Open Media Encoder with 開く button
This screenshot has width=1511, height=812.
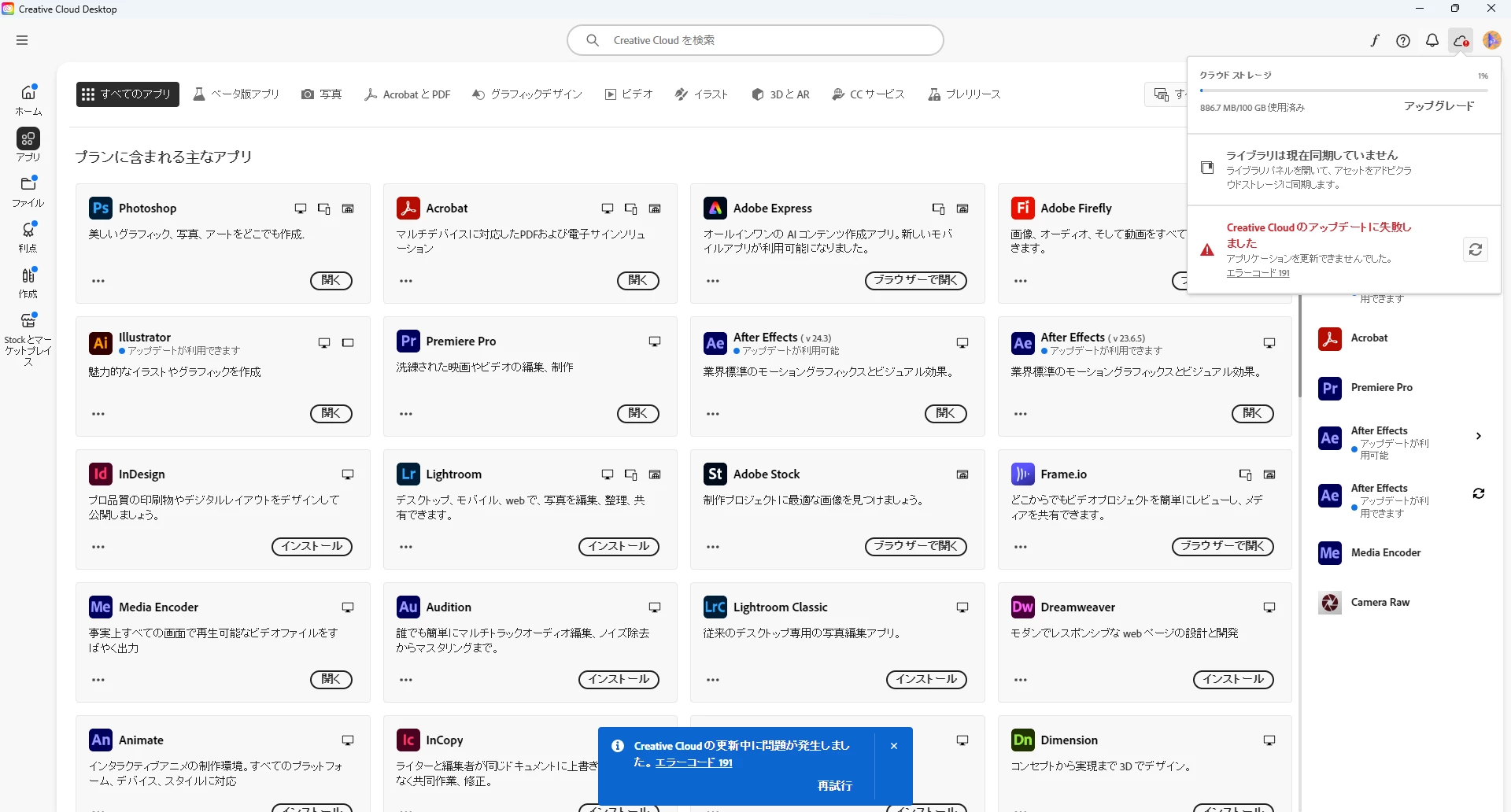[x=331, y=680]
